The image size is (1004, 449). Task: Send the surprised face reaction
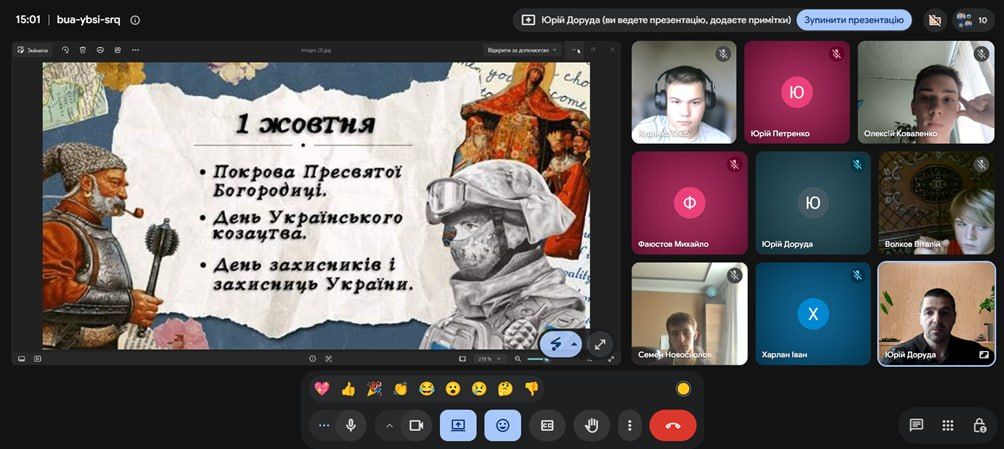(x=453, y=388)
